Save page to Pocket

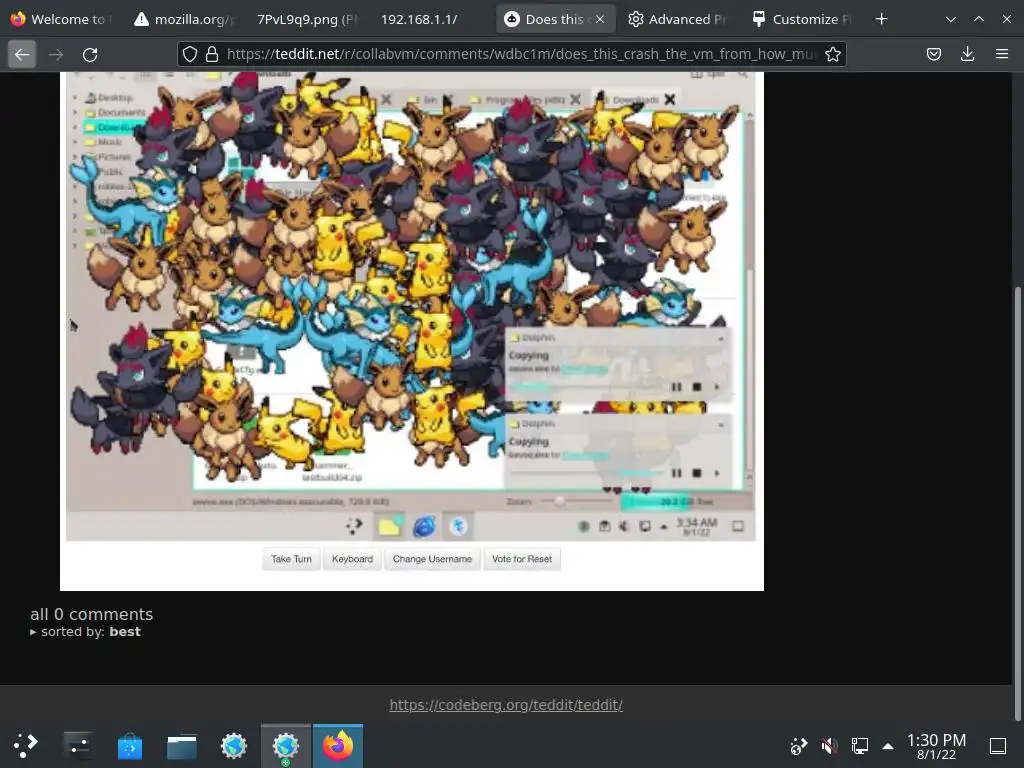click(x=934, y=54)
